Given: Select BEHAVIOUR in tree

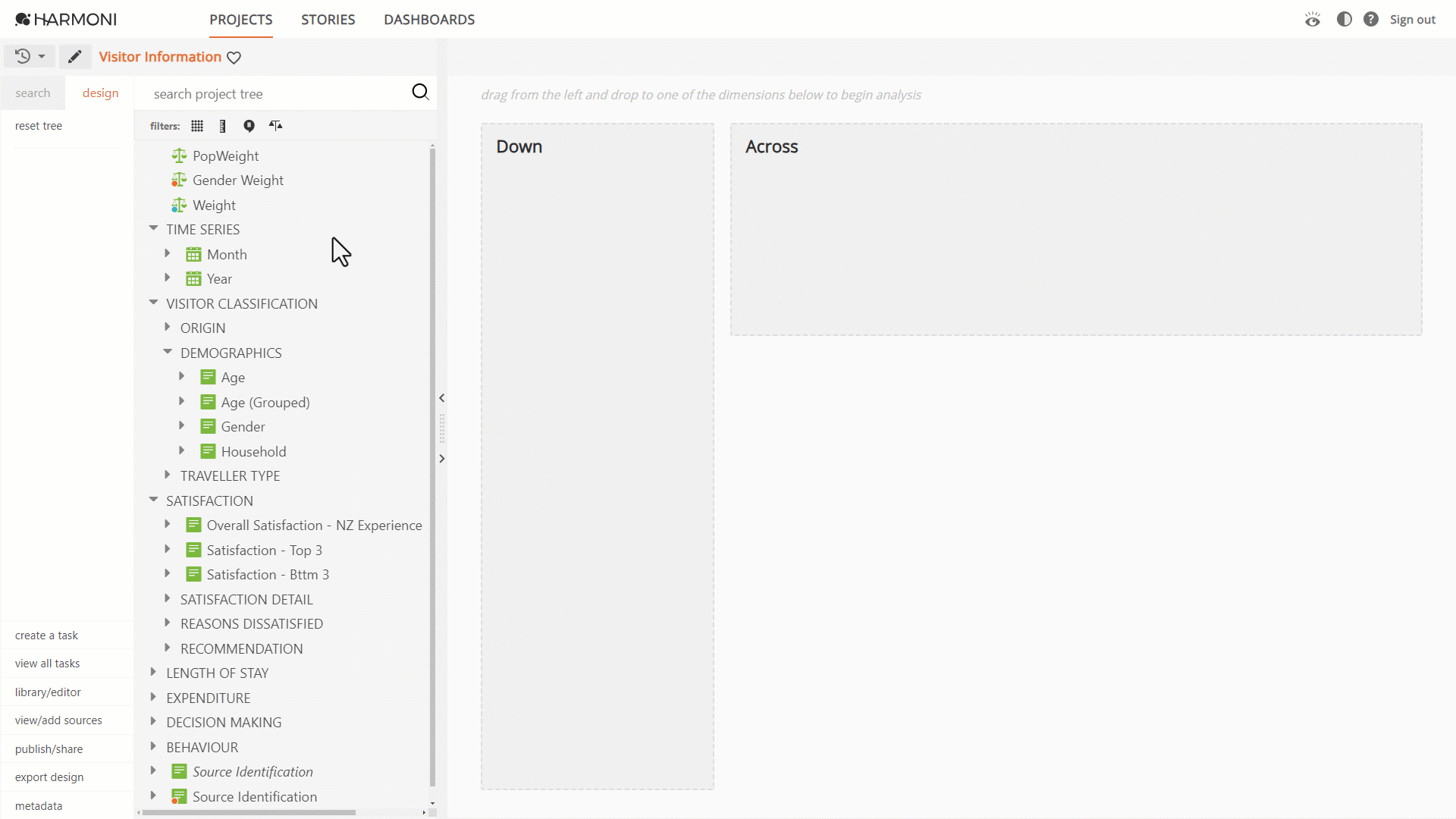Looking at the screenshot, I should [x=202, y=748].
